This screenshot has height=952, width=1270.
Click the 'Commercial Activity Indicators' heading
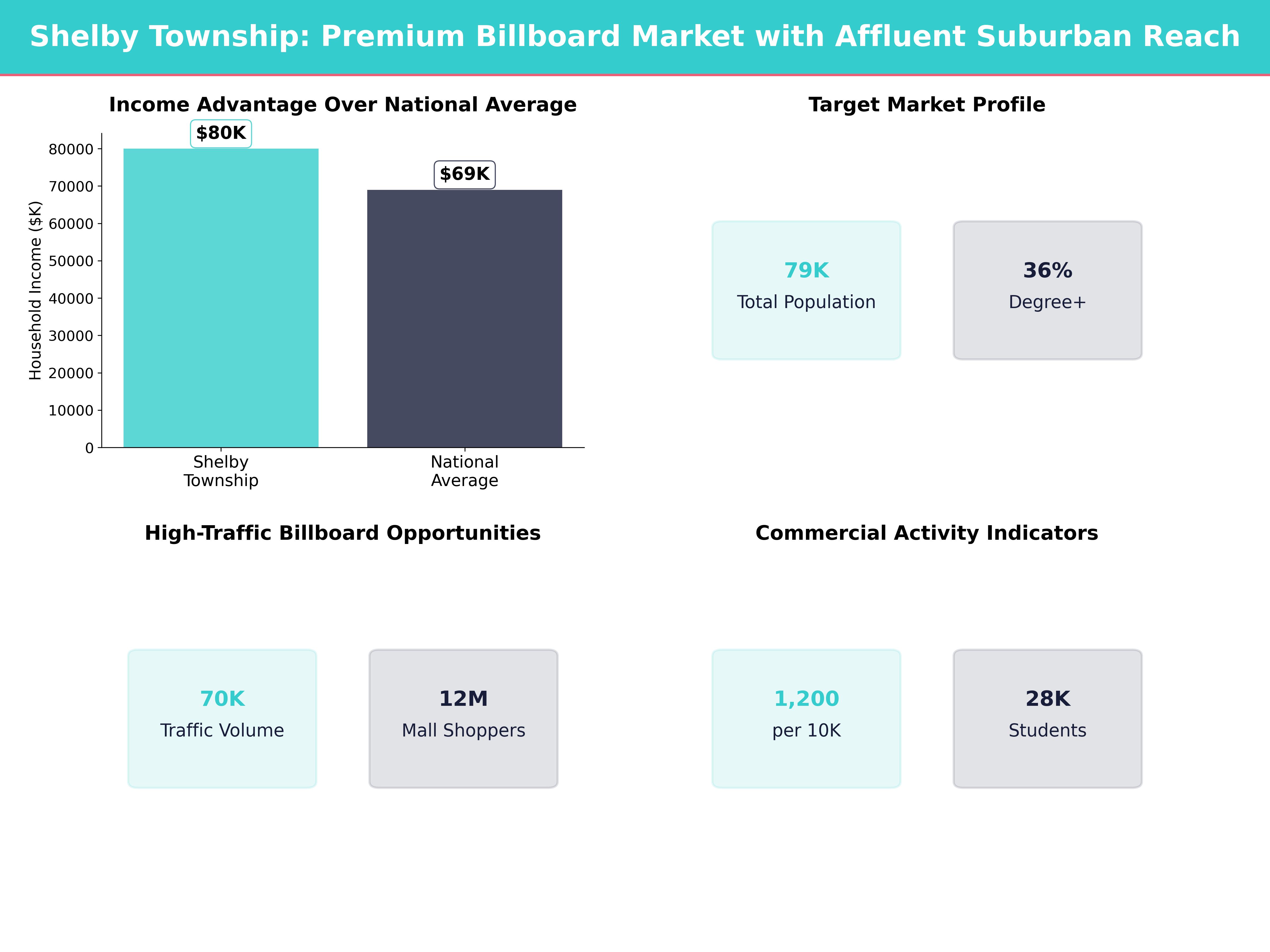click(927, 533)
